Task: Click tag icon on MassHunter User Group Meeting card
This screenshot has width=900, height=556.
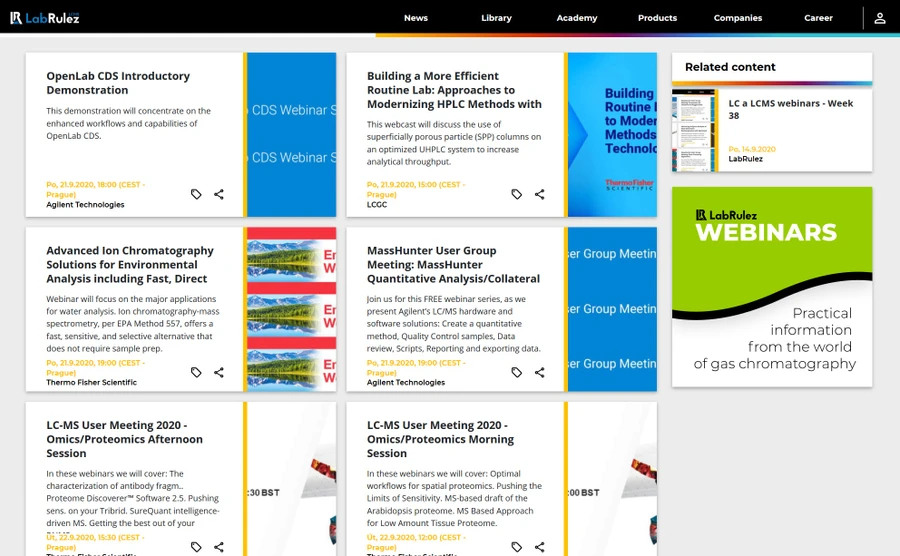Action: click(x=517, y=372)
